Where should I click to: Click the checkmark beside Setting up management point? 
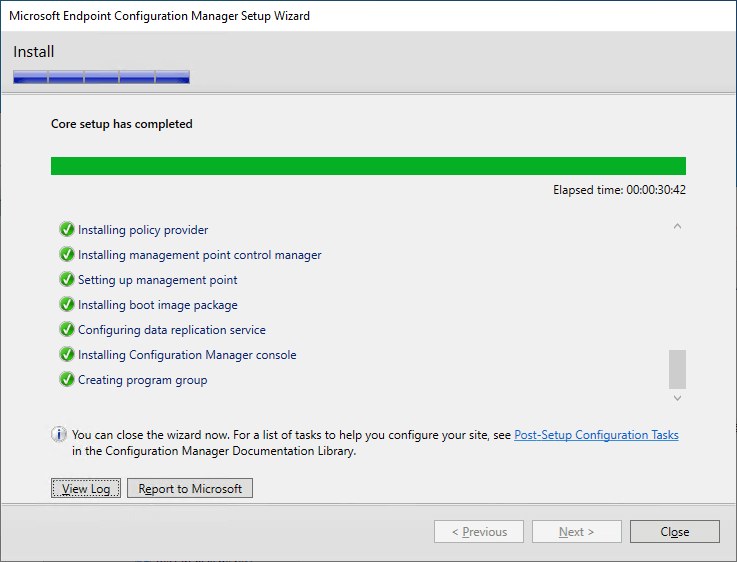(x=67, y=279)
